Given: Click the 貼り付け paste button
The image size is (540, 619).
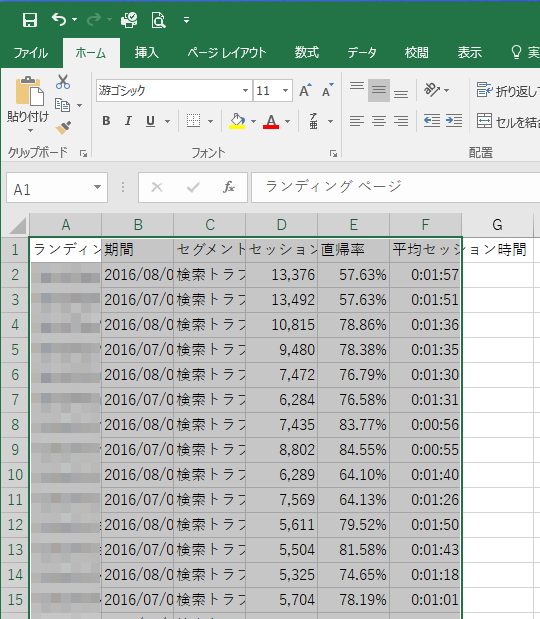Looking at the screenshot, I should pyautogui.click(x=28, y=104).
